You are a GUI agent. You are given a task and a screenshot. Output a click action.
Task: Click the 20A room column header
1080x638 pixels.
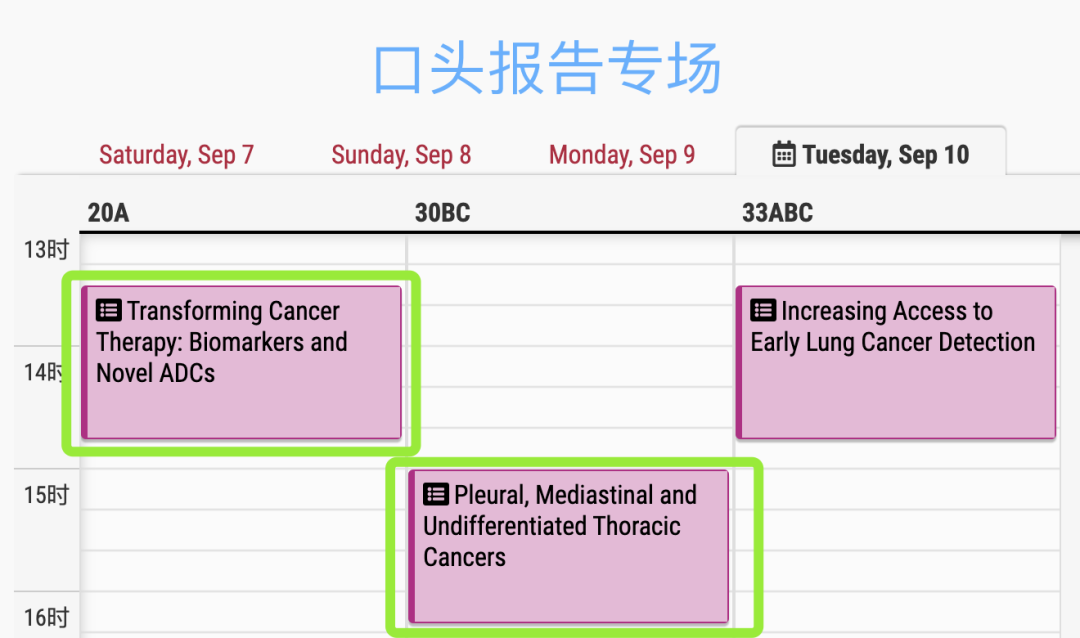[x=108, y=212]
